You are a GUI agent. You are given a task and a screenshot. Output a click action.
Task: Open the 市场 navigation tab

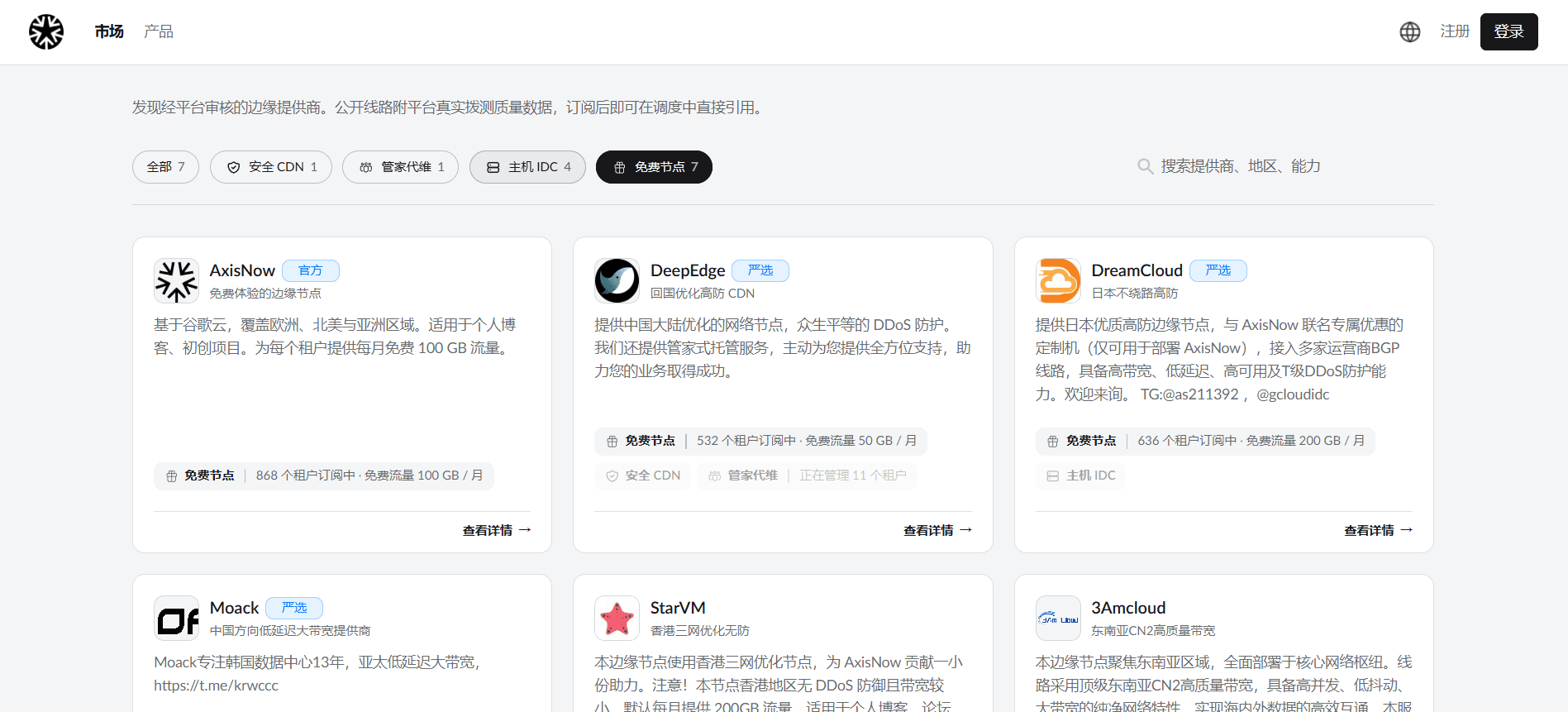pos(109,31)
